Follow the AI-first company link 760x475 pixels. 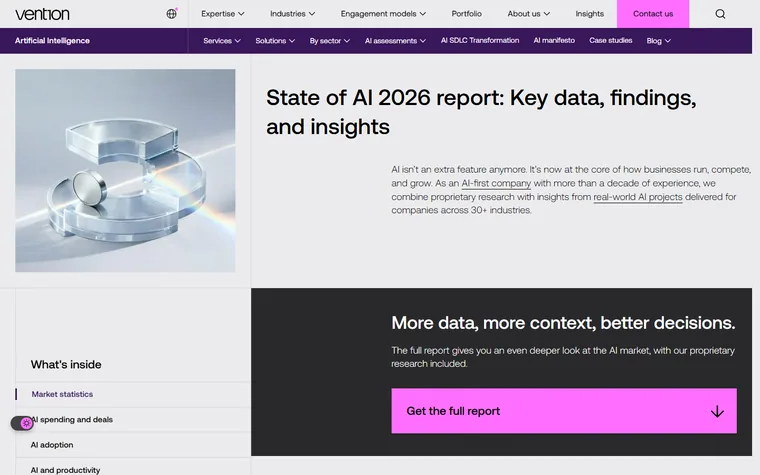(x=496, y=183)
